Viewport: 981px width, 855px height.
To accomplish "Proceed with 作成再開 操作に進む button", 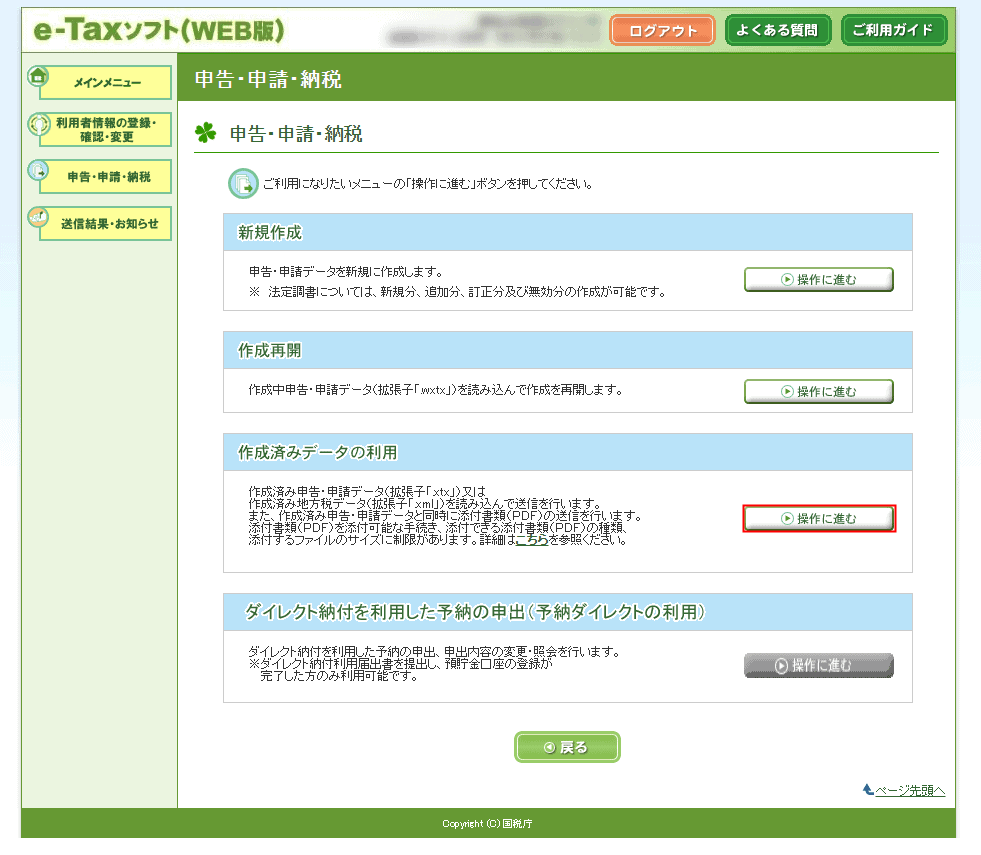I will coord(818,392).
